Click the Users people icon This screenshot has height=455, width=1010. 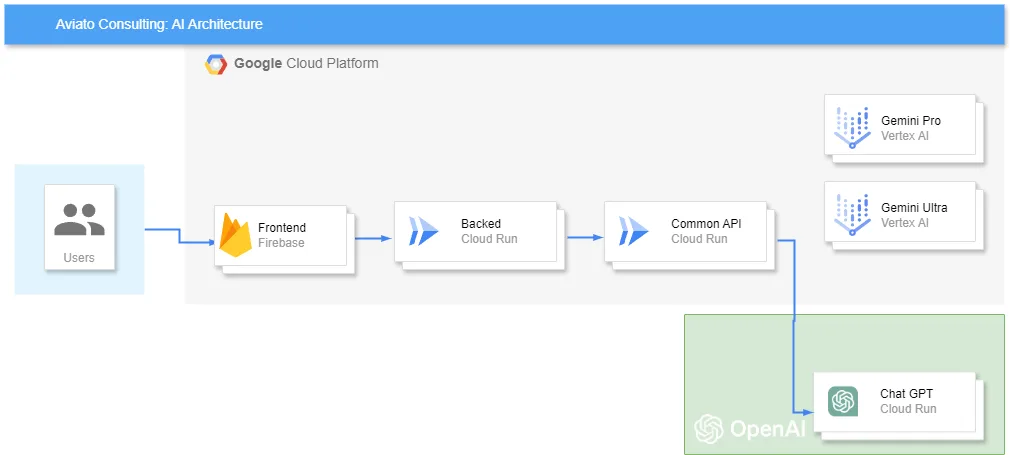79,219
